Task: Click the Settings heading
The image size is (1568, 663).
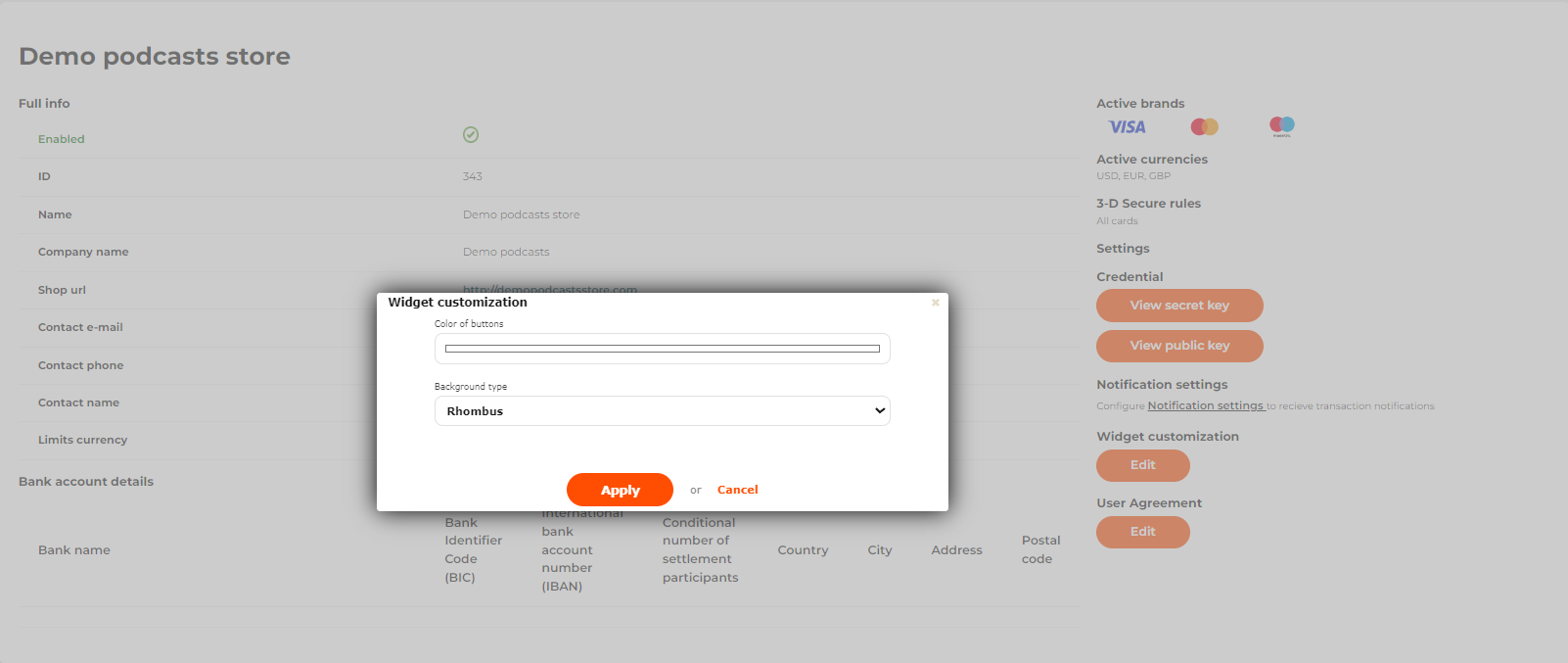Action: (1123, 249)
